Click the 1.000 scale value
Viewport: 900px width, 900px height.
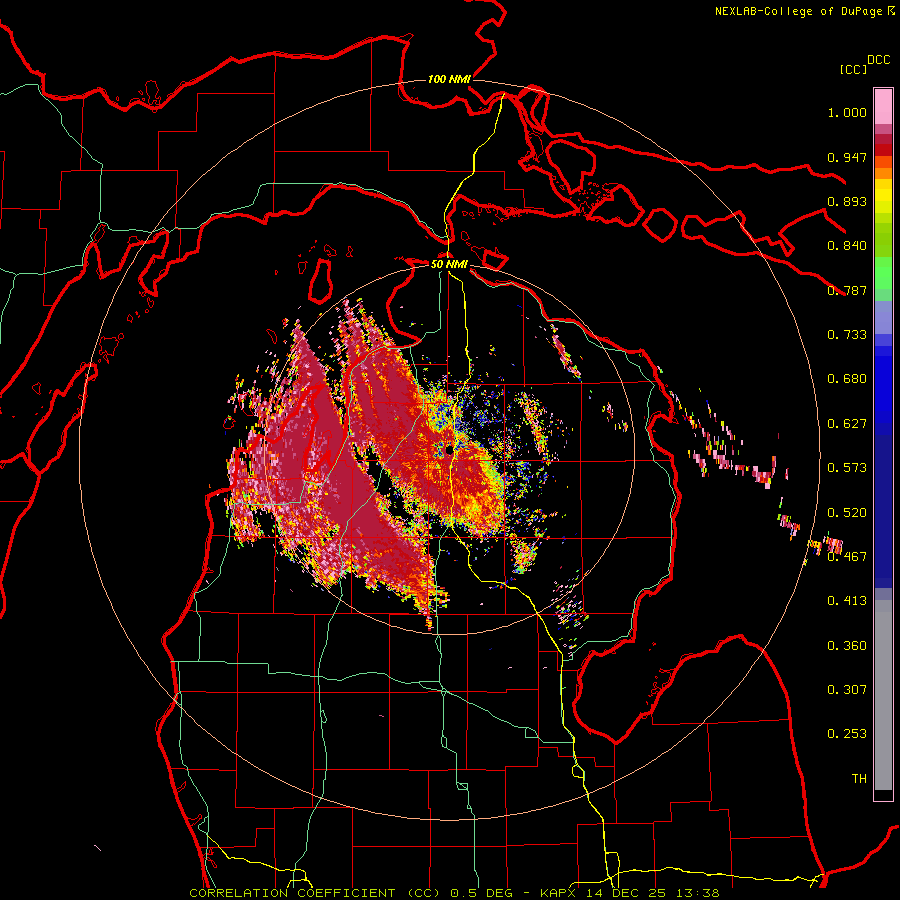coord(847,112)
